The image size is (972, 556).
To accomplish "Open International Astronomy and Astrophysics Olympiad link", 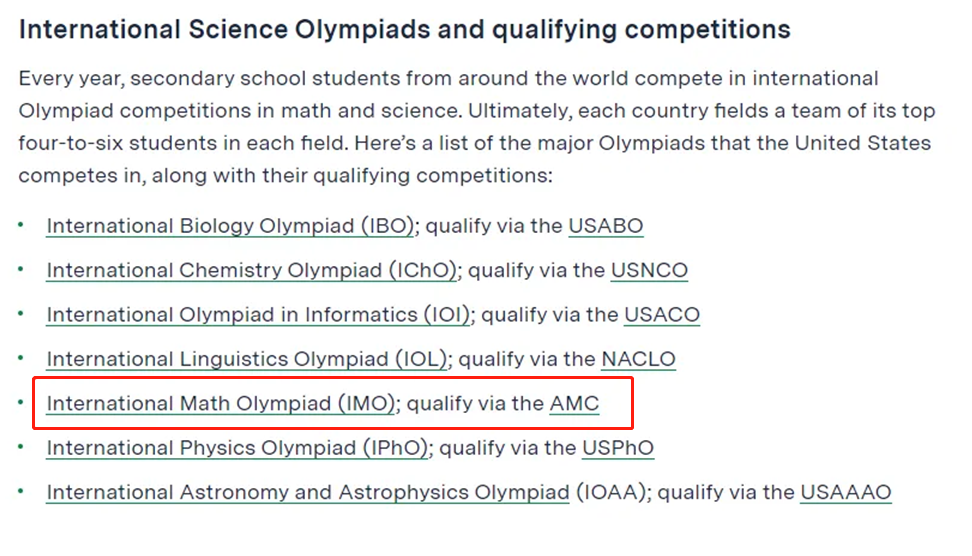I will click(307, 492).
